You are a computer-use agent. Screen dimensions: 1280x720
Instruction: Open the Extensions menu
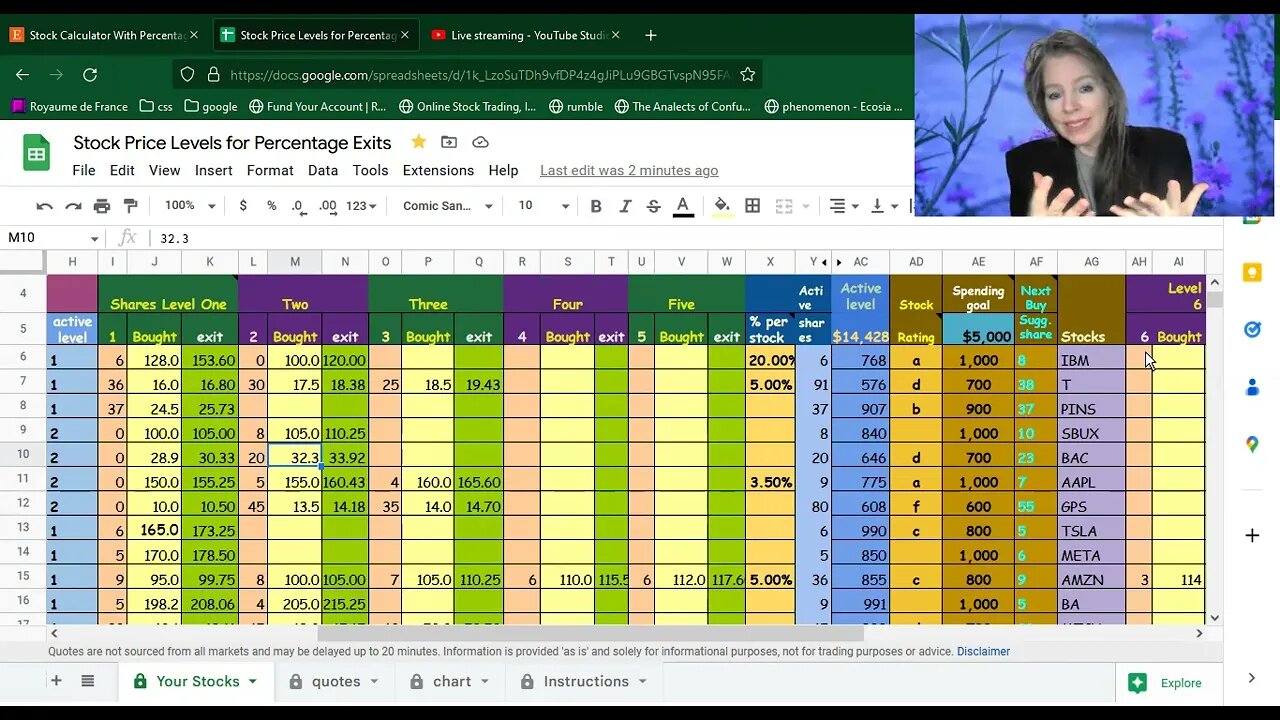(438, 170)
